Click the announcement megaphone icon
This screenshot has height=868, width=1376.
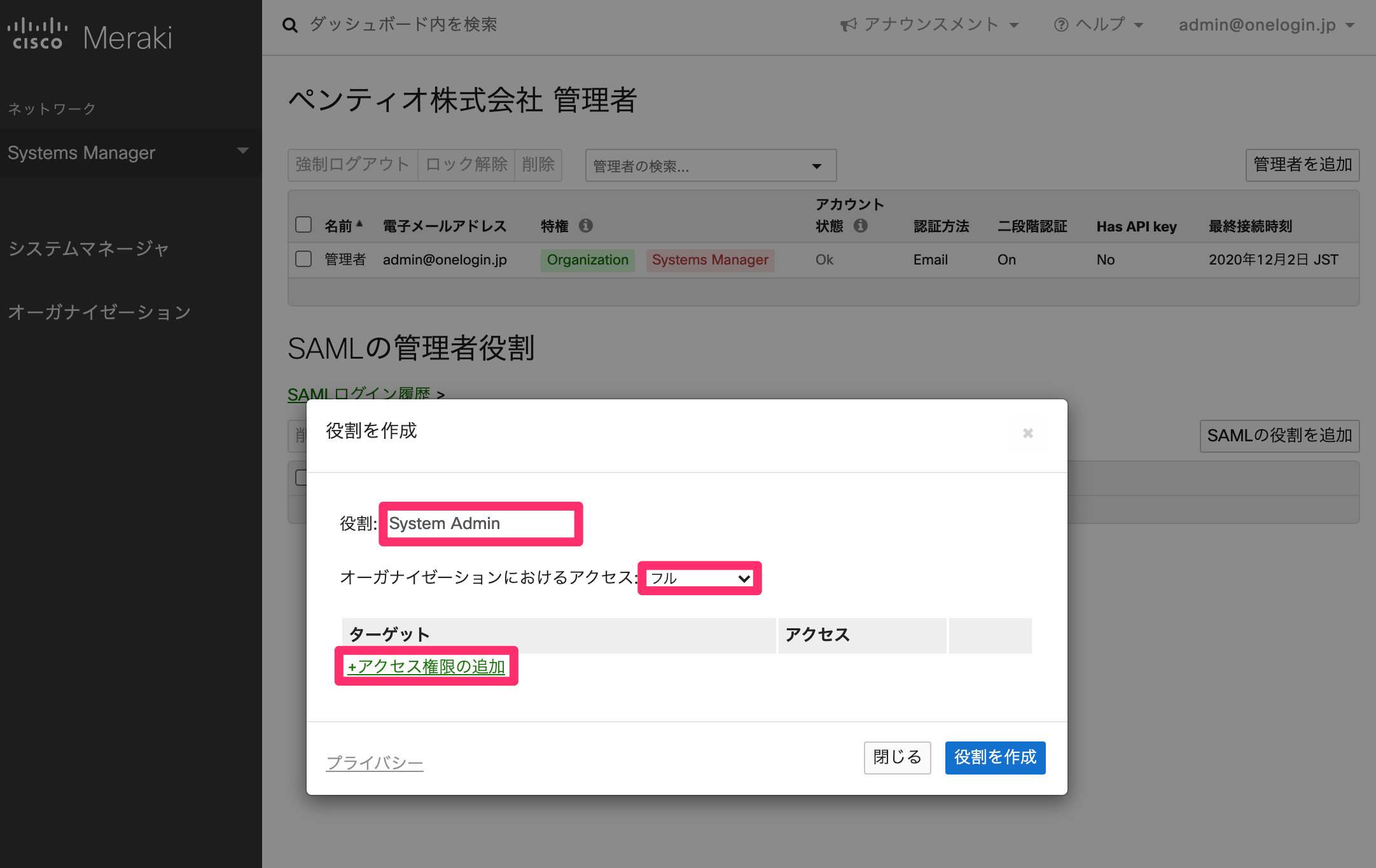click(848, 25)
